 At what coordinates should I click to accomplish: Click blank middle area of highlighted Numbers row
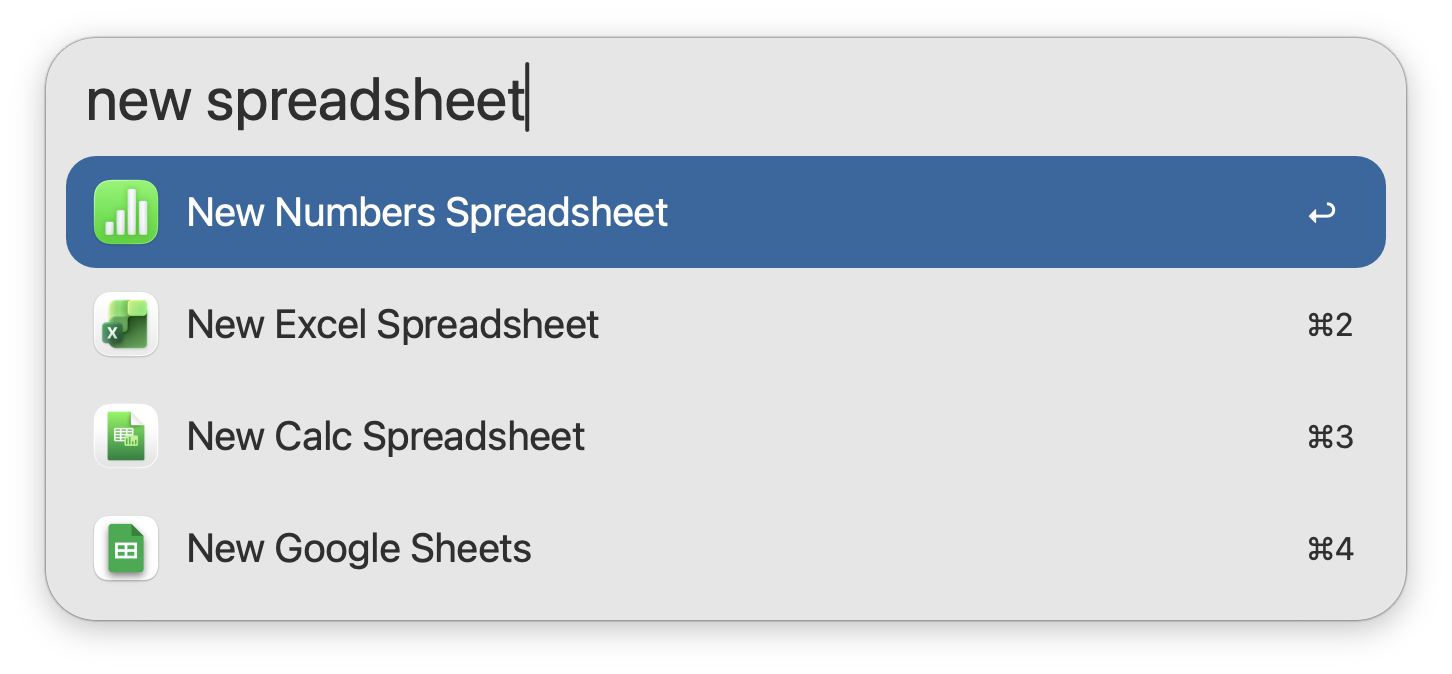[980, 212]
